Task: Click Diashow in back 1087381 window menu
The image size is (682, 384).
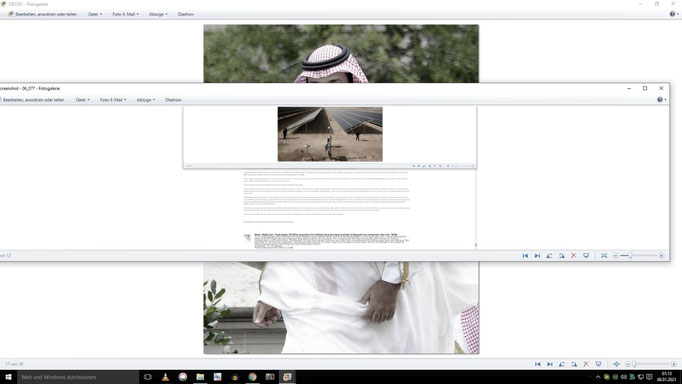Action: point(186,14)
